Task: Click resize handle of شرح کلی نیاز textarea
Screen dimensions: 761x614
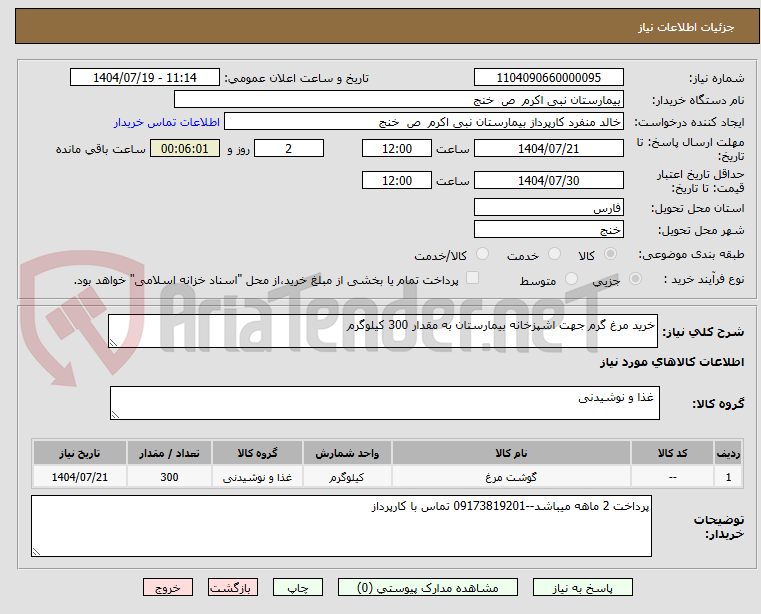Action: (113, 343)
